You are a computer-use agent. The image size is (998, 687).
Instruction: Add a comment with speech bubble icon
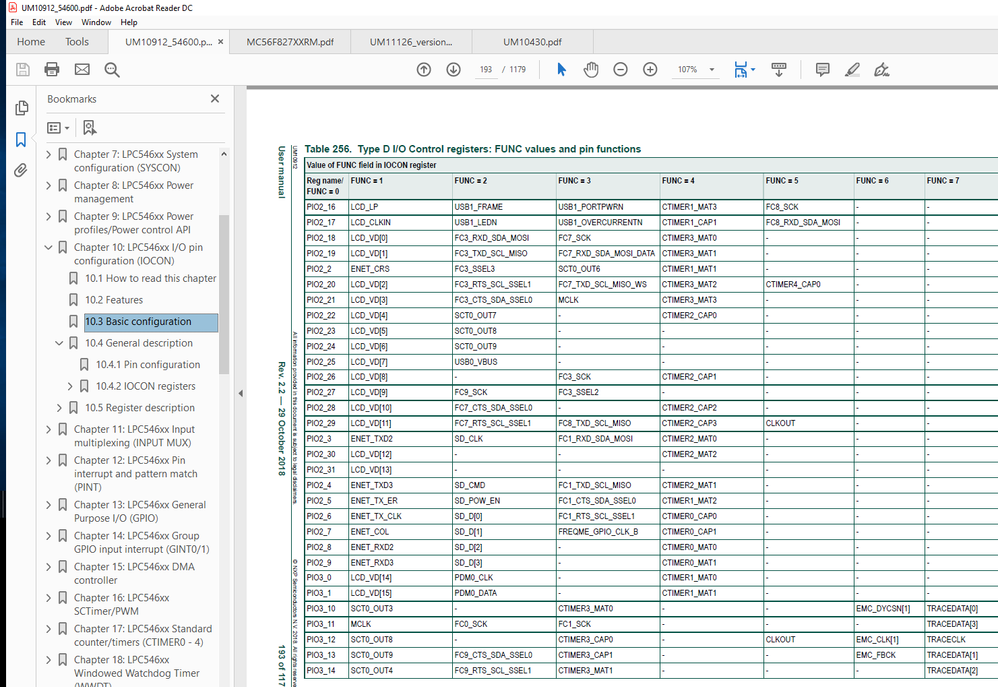click(x=822, y=69)
